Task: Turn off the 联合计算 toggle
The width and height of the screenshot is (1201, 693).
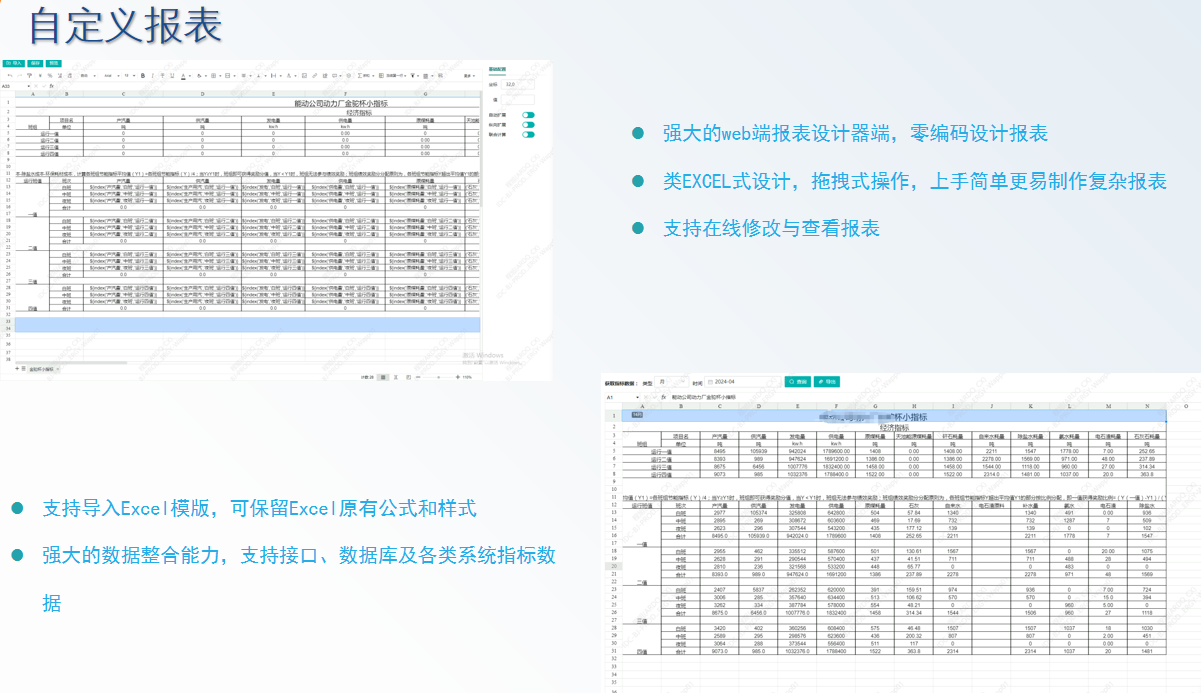Action: point(528,134)
